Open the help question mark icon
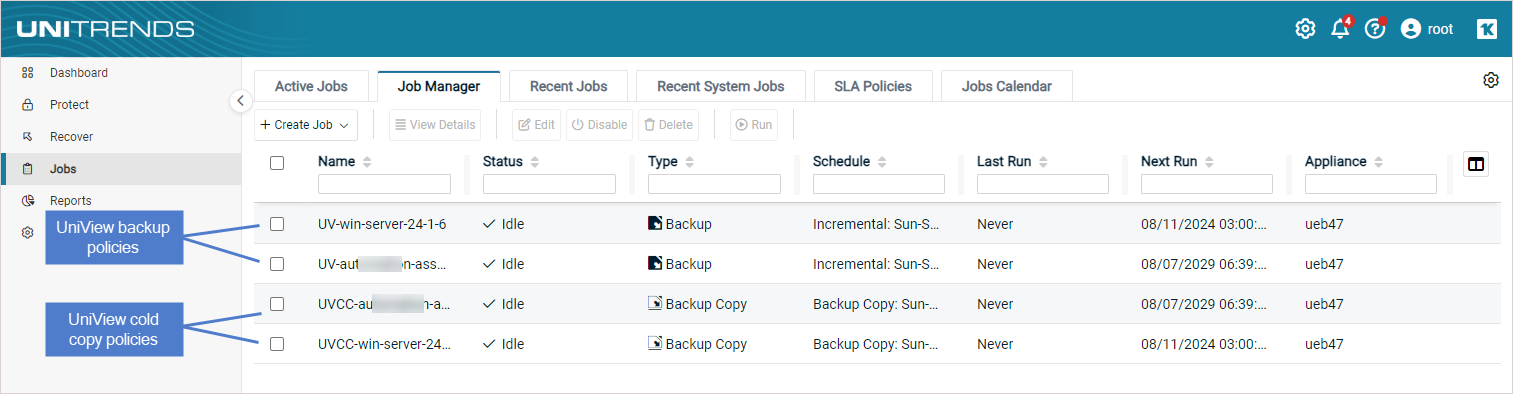 [1375, 28]
